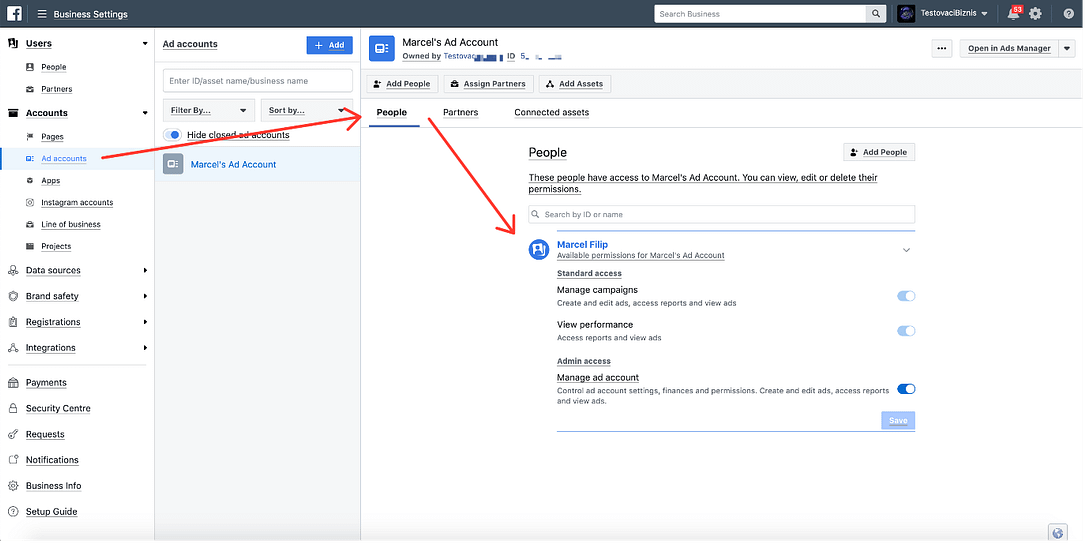
Task: Click the Notifications sidebar icon
Action: [13, 460]
